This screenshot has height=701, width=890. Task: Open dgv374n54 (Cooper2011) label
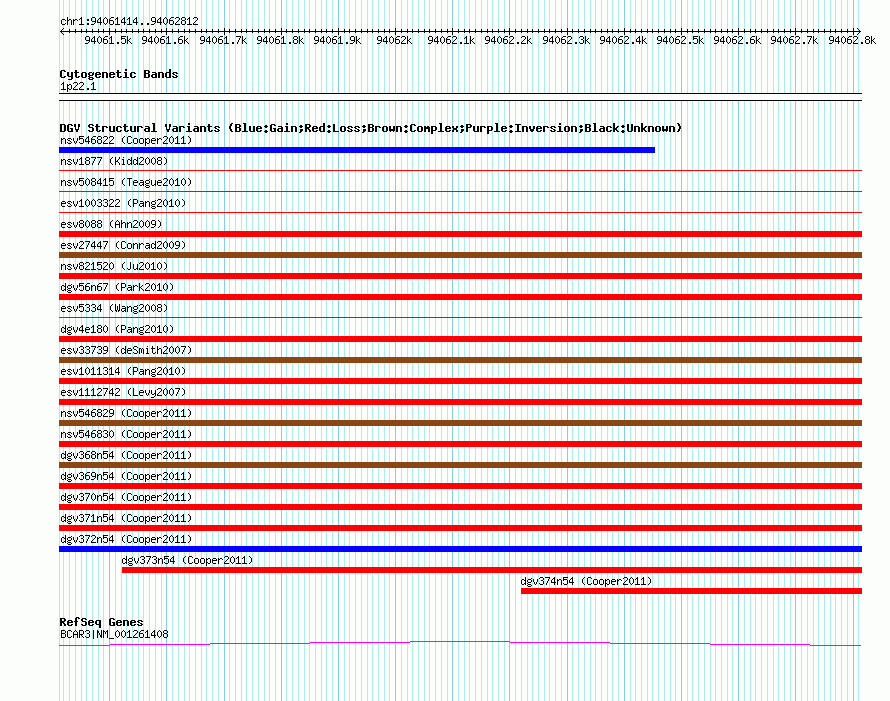pyautogui.click(x=586, y=581)
